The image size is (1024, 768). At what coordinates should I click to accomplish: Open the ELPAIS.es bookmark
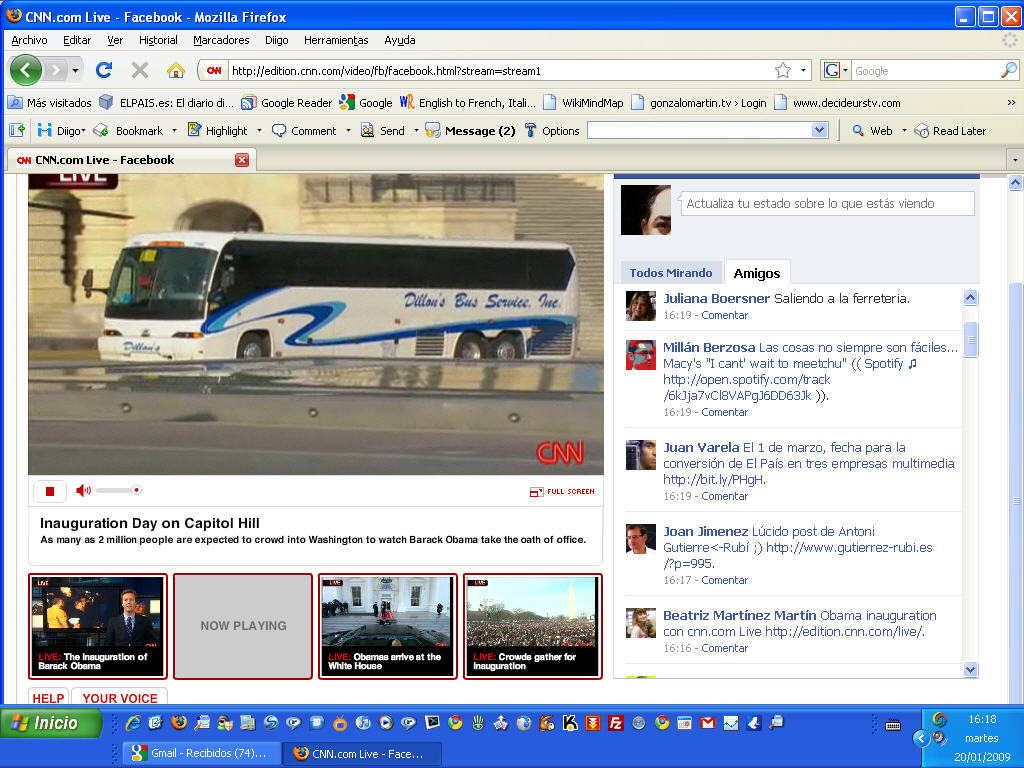(167, 103)
